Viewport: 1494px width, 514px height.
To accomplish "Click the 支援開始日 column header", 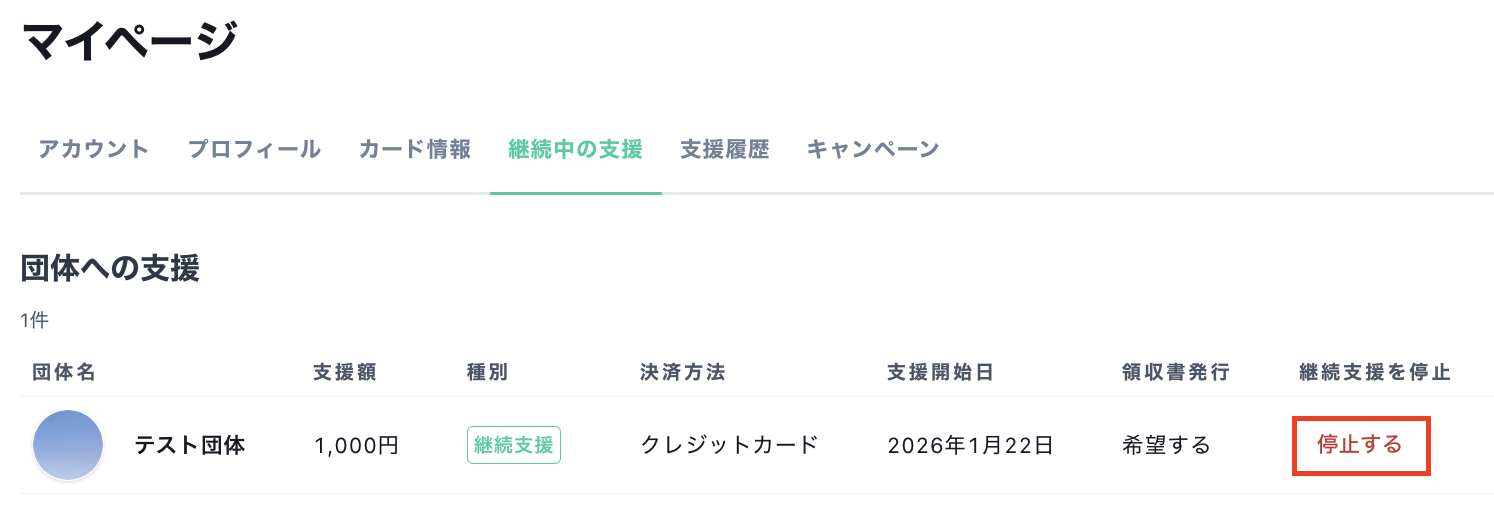I will (940, 373).
